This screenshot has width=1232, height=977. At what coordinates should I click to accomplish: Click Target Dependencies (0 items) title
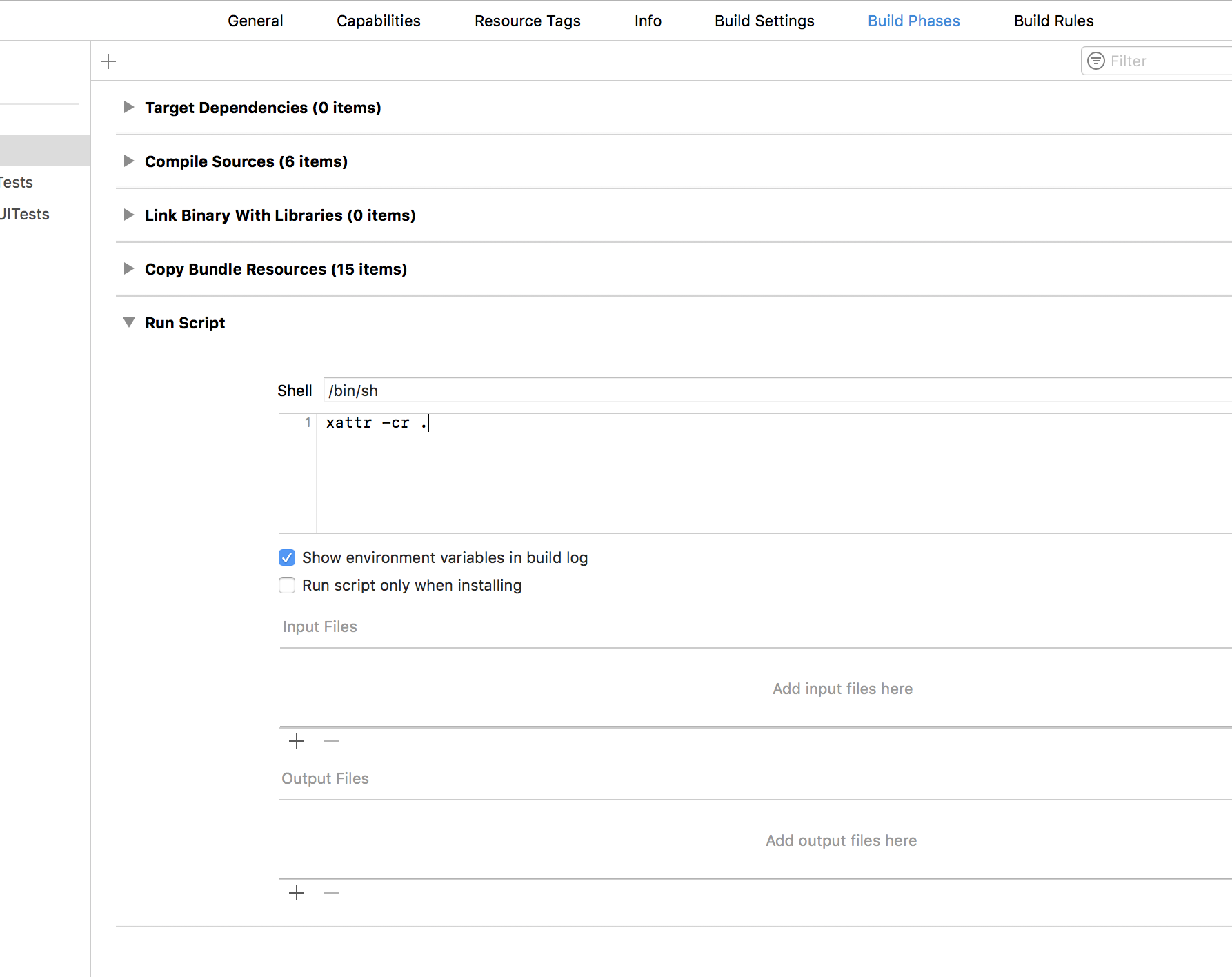click(263, 108)
